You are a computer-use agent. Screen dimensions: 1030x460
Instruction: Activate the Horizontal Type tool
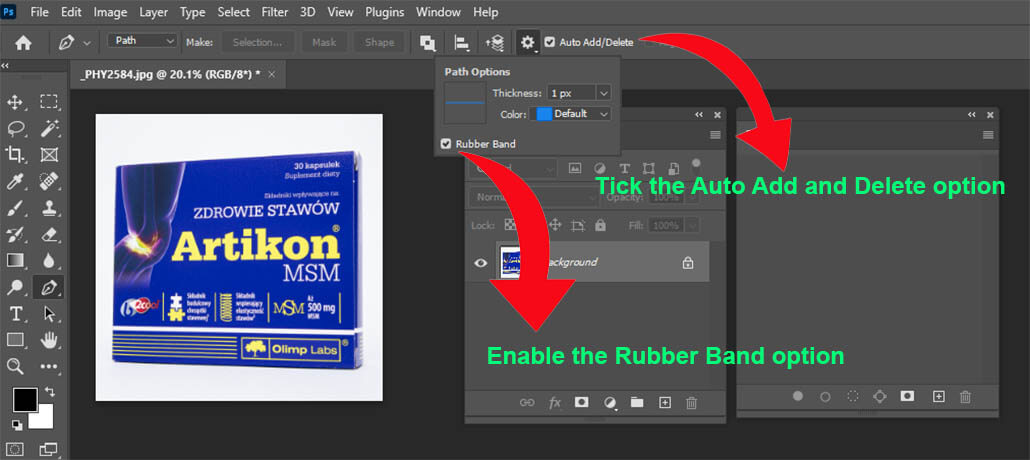[x=16, y=313]
